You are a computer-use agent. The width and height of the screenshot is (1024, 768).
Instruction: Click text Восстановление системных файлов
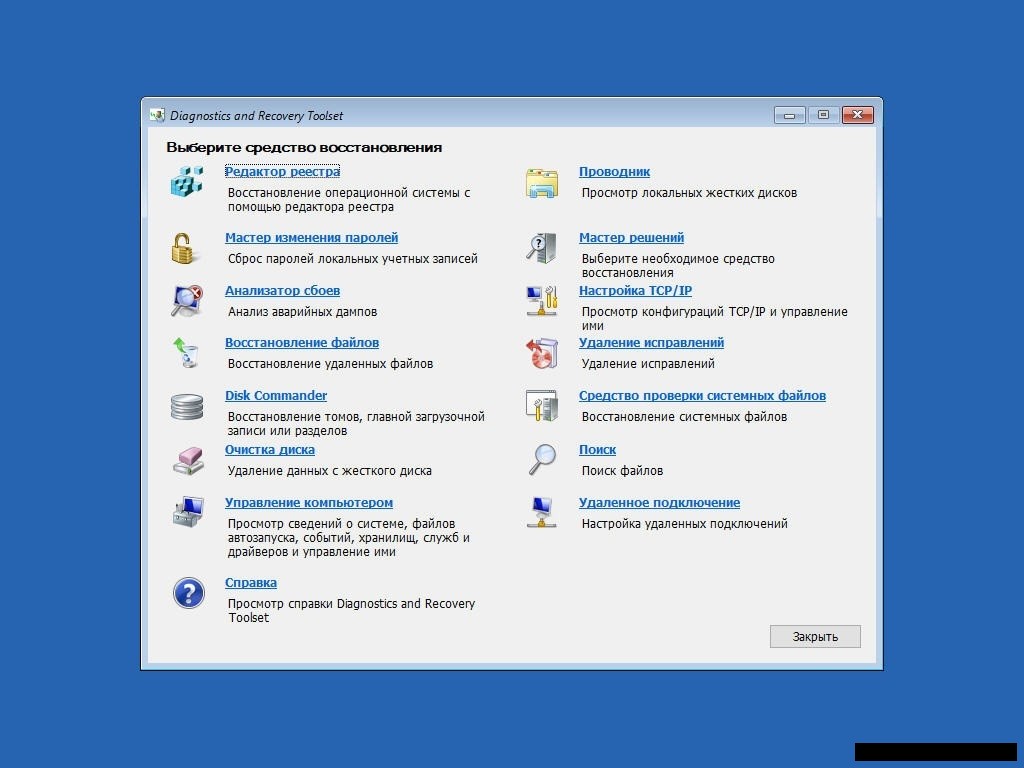point(684,417)
